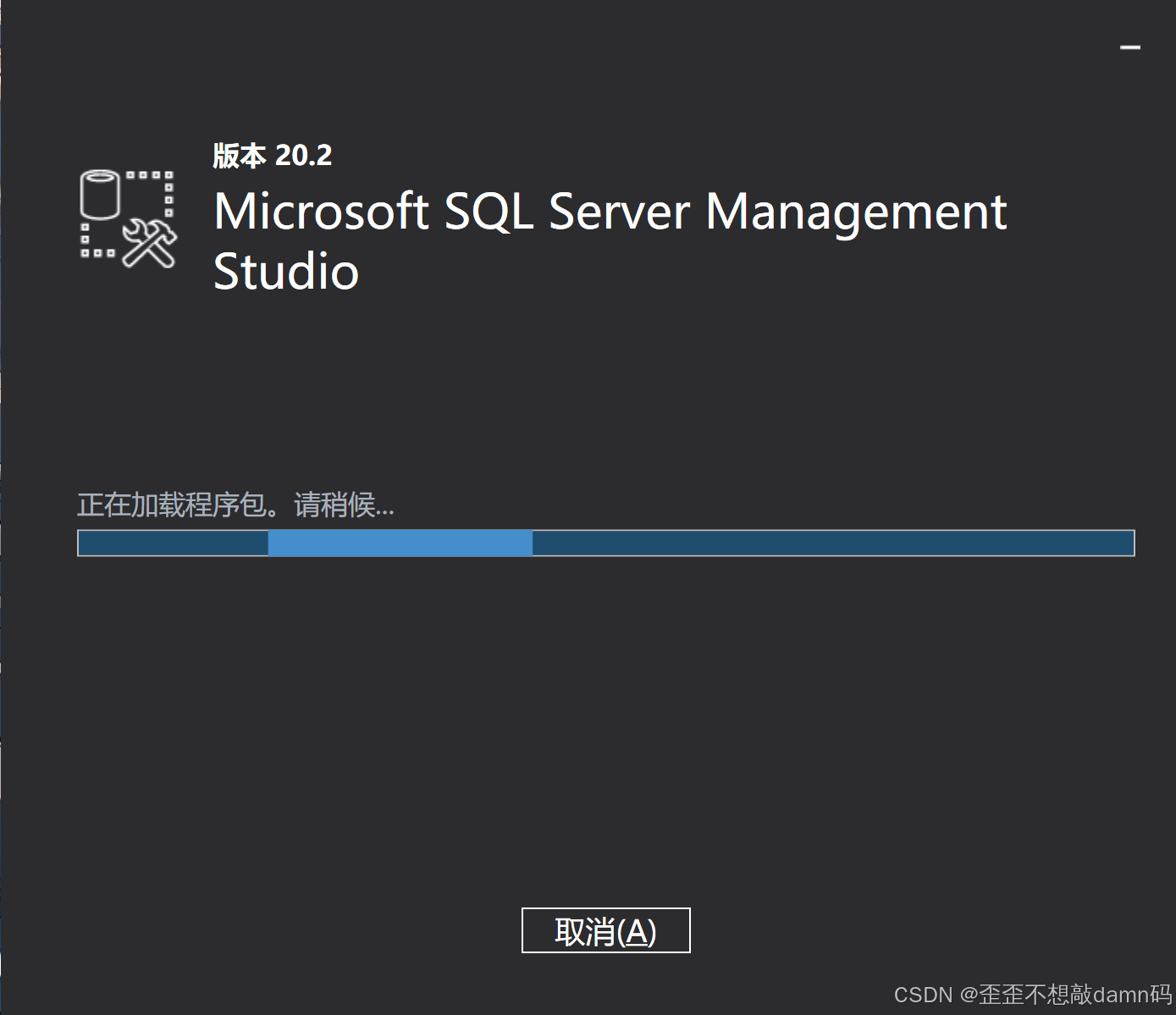Cancel the installation with 取消(A) button
This screenshot has height=1015, width=1176.
point(605,930)
